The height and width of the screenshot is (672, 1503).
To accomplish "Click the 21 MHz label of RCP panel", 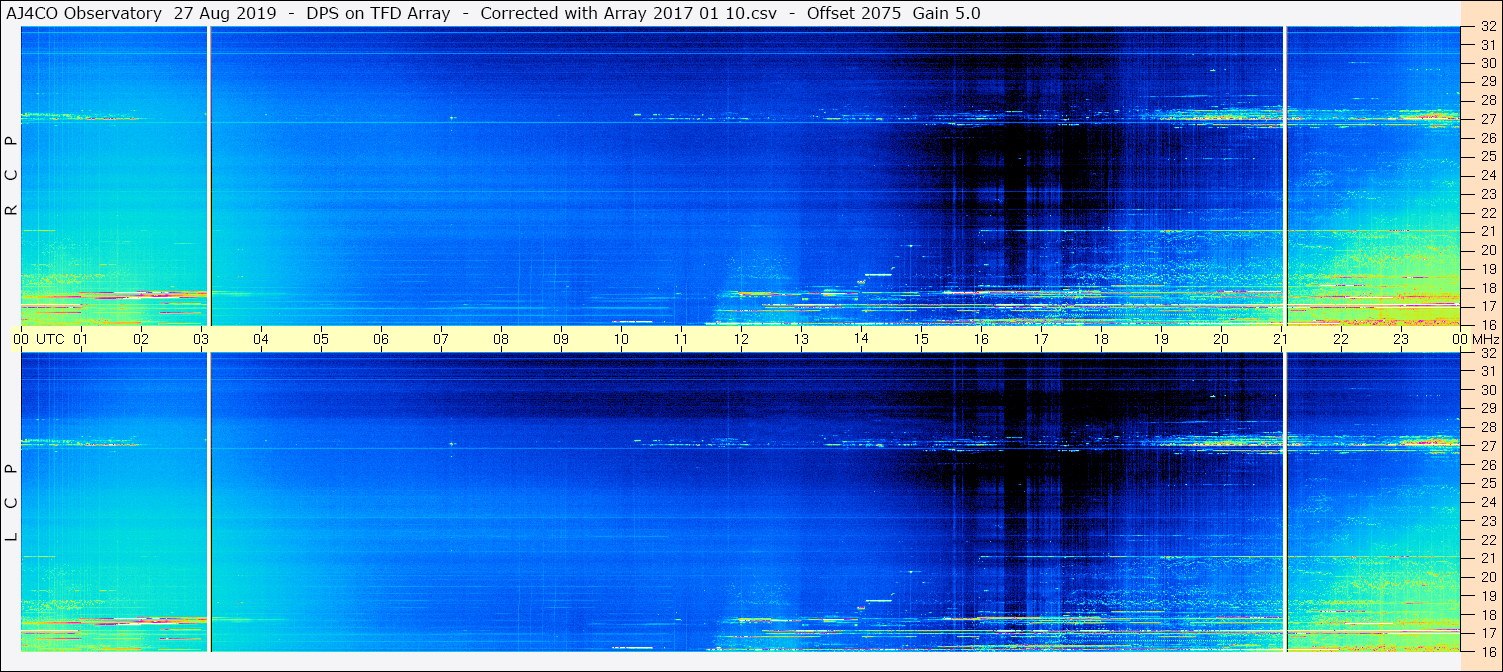I will (1487, 231).
